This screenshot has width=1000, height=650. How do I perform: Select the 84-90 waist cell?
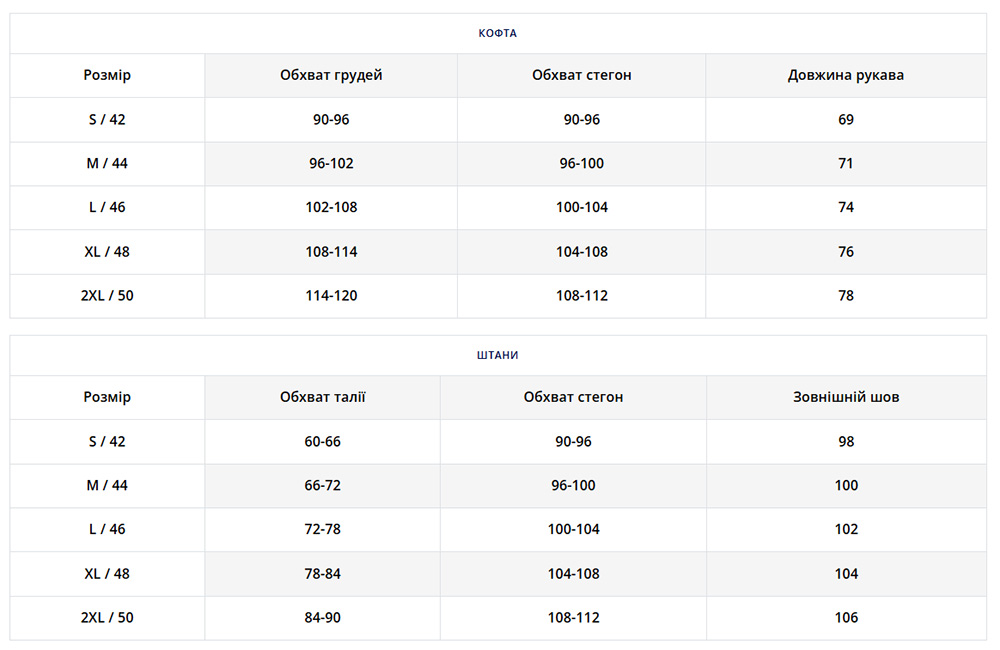323,617
